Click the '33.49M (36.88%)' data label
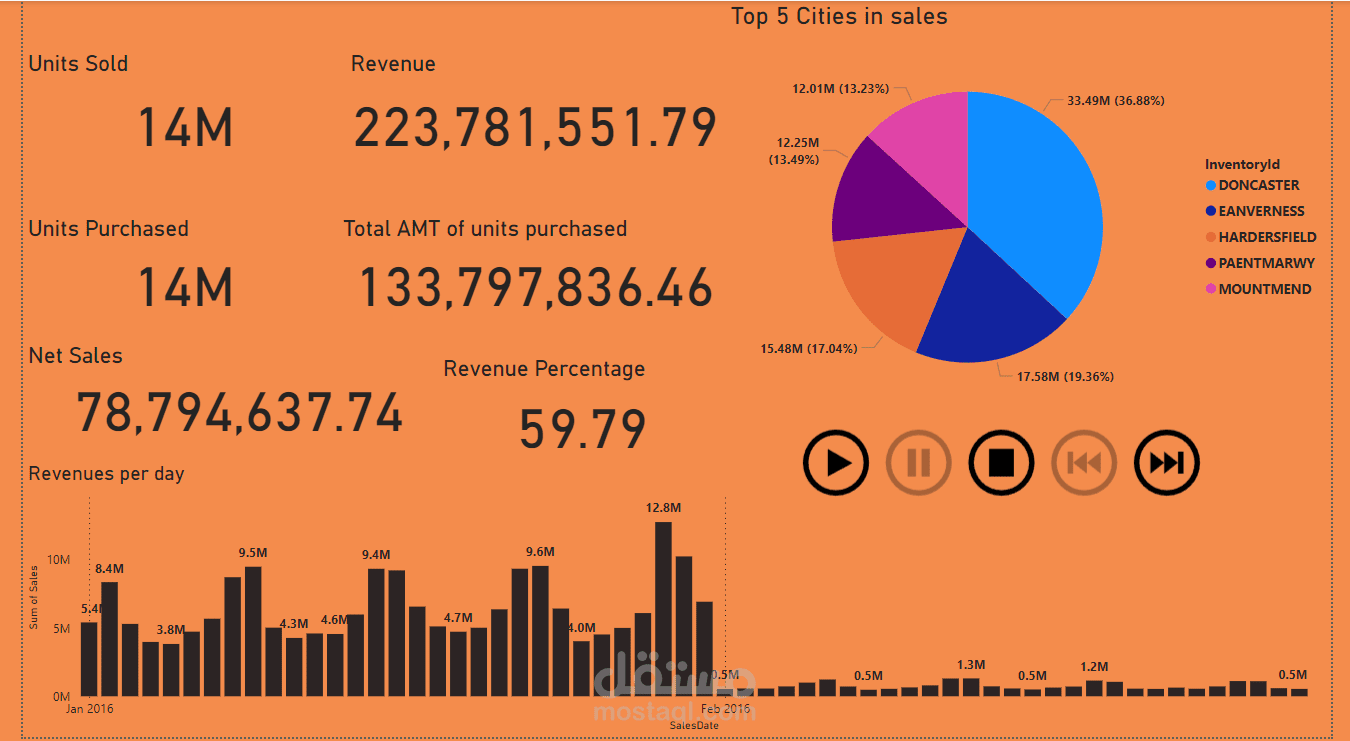The image size is (1350, 741). [1115, 100]
